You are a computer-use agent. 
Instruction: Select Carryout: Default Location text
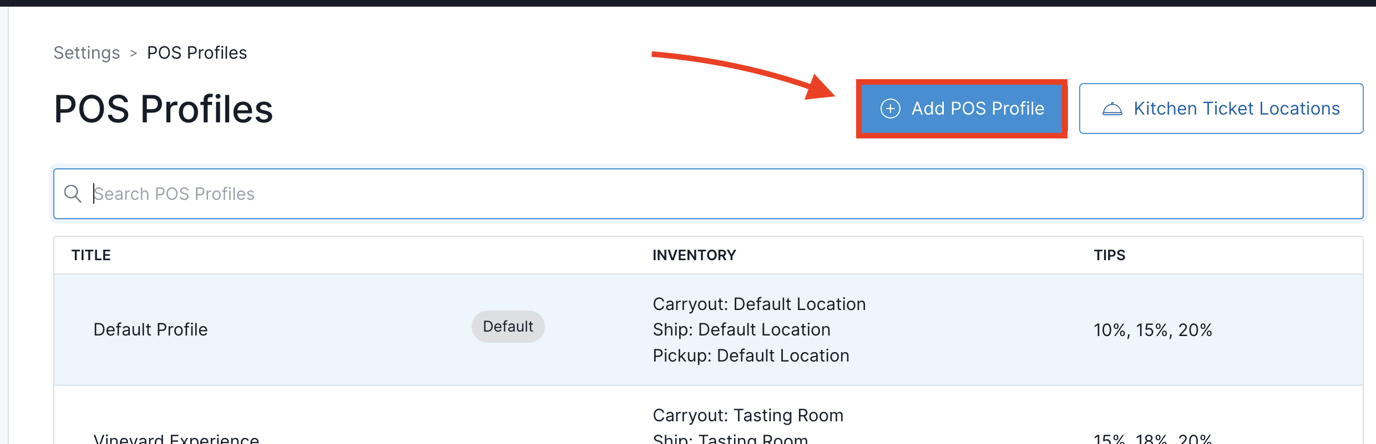tap(759, 304)
